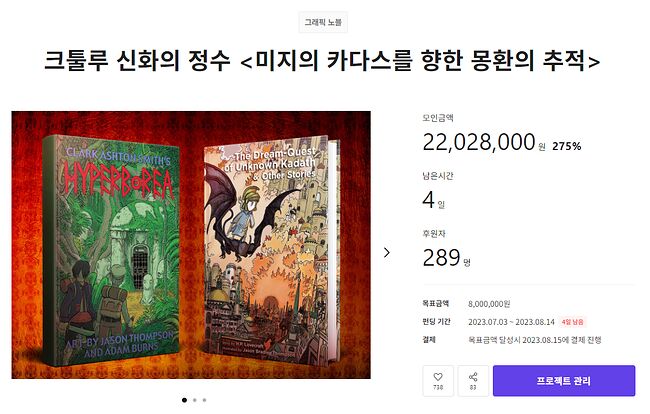Open the share icon menu
This screenshot has width=650, height=414.
[x=473, y=380]
